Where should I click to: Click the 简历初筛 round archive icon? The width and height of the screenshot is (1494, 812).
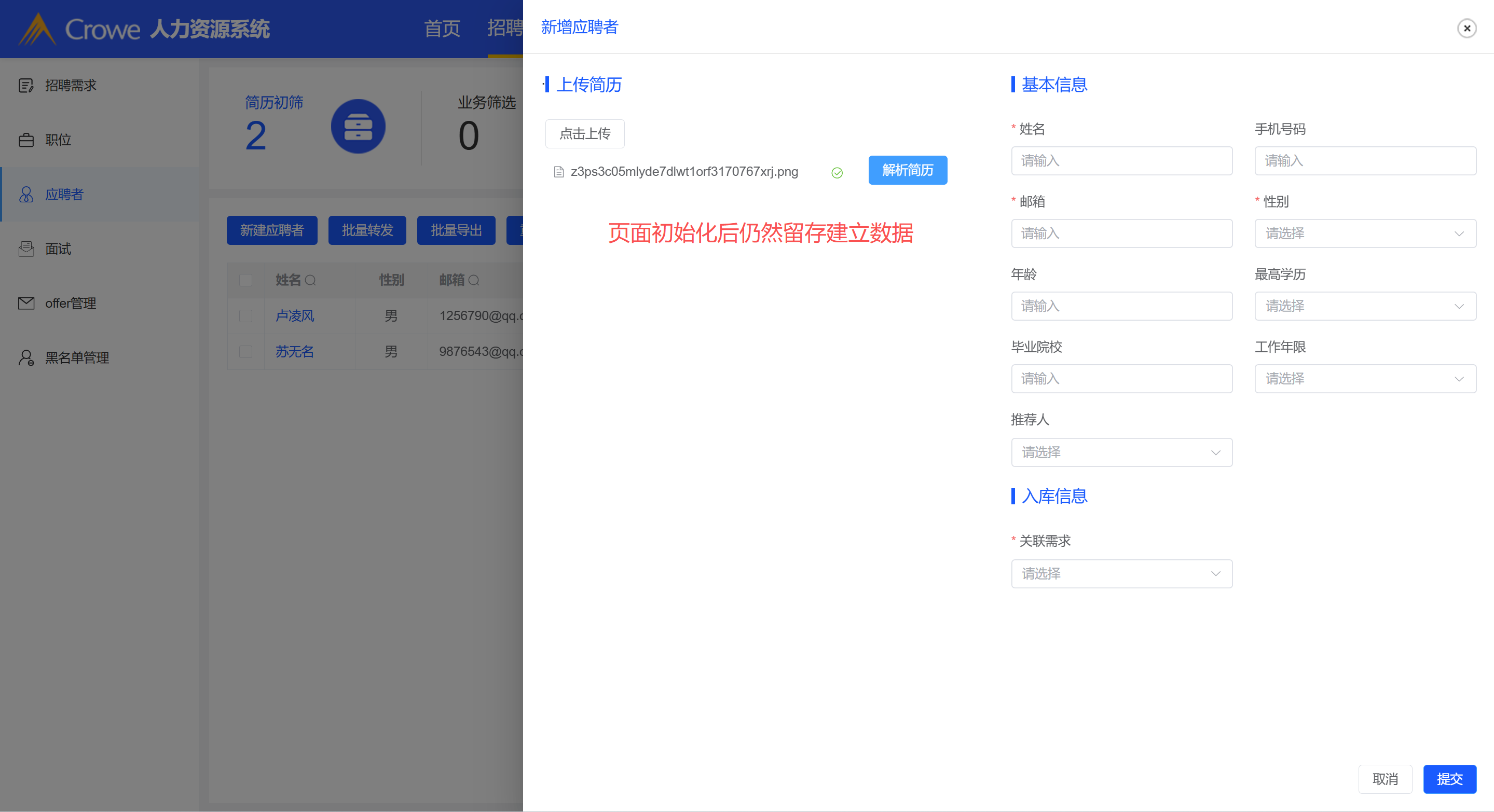[x=358, y=127]
